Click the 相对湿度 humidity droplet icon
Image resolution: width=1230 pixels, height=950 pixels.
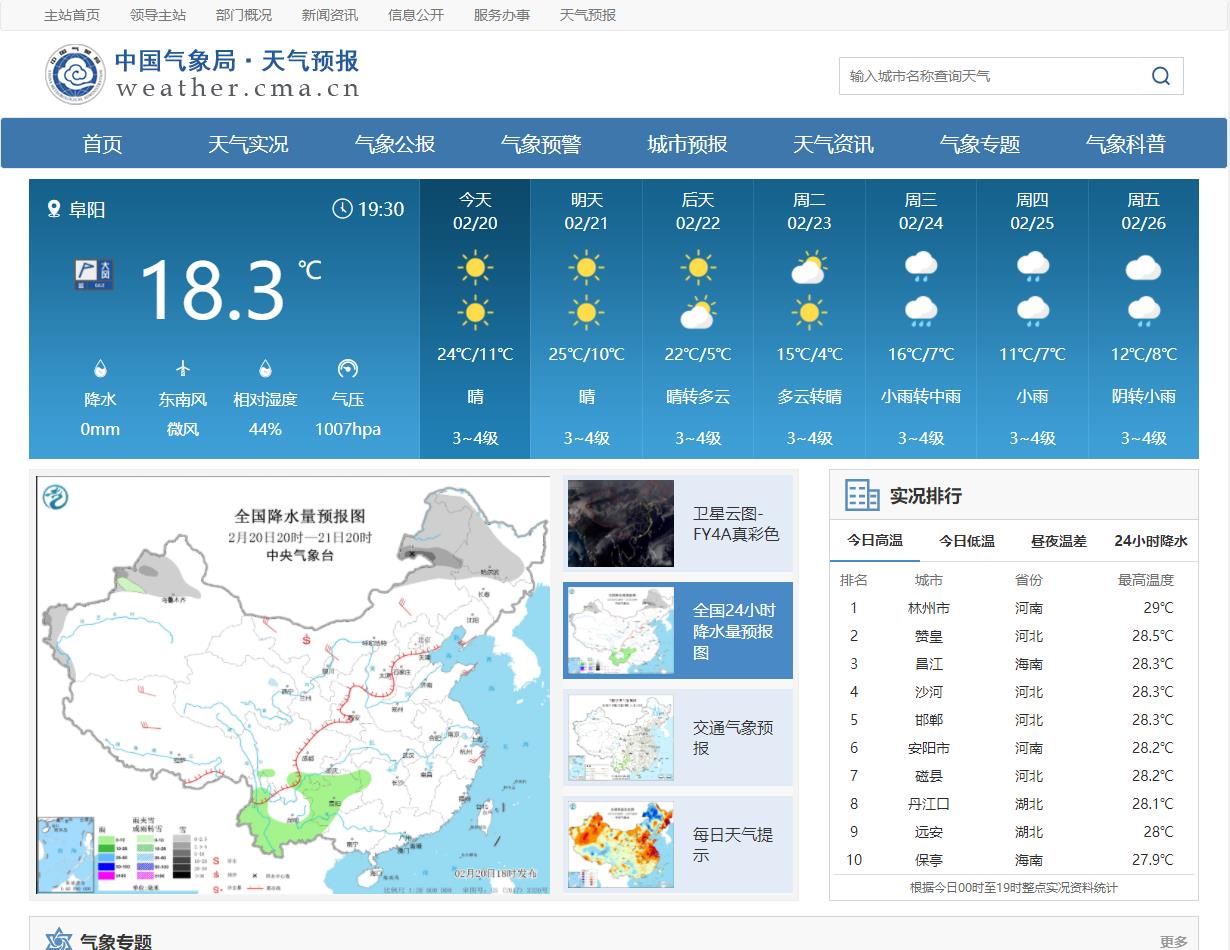(x=265, y=369)
